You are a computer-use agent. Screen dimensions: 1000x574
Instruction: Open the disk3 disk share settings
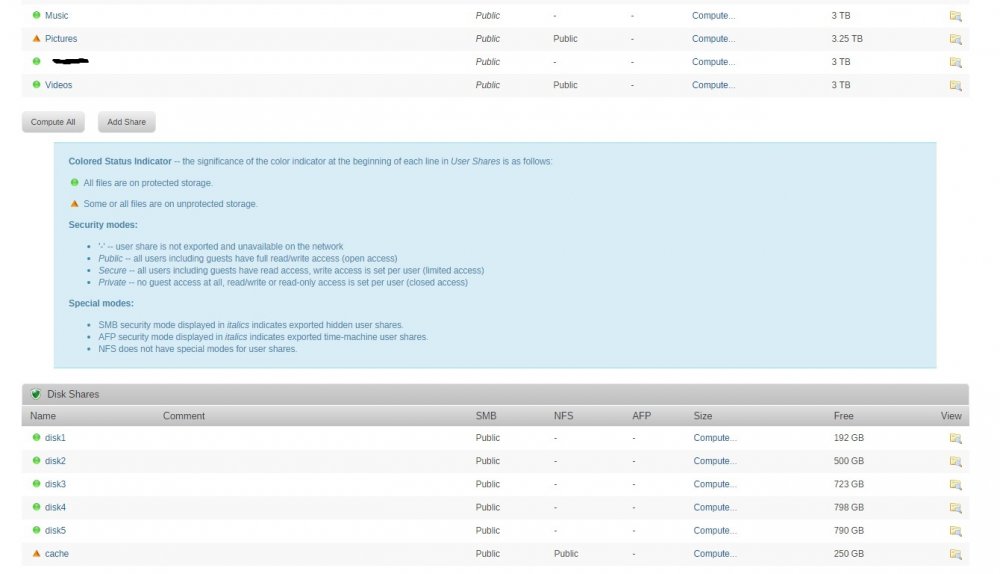tap(55, 484)
